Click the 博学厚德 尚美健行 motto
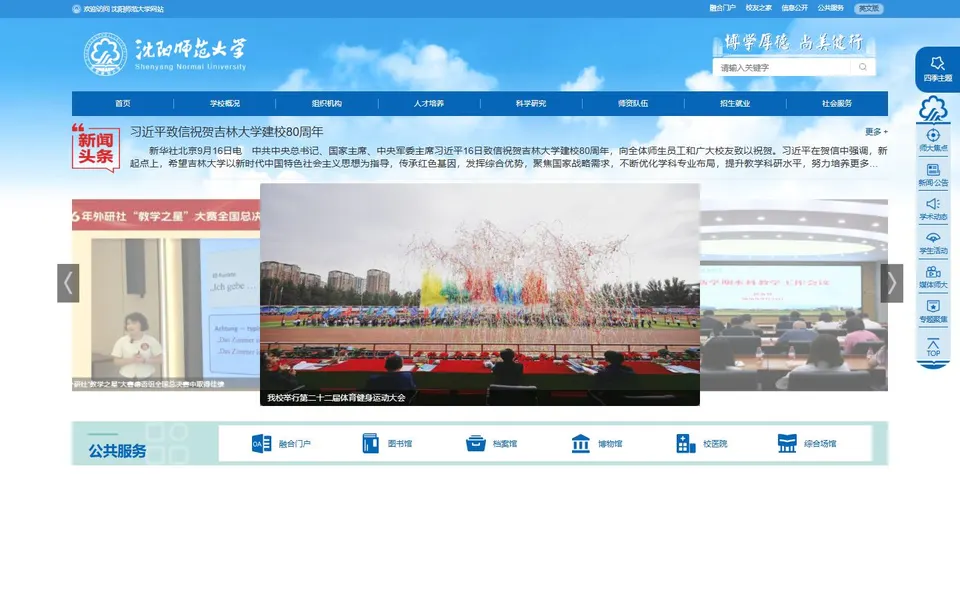Screen dimensions: 960x600 click(794, 42)
